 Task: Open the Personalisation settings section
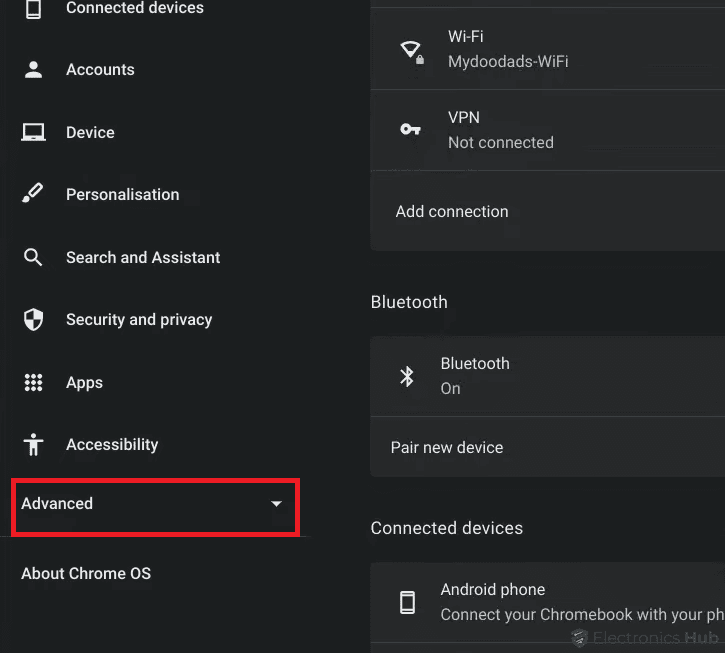pos(122,194)
